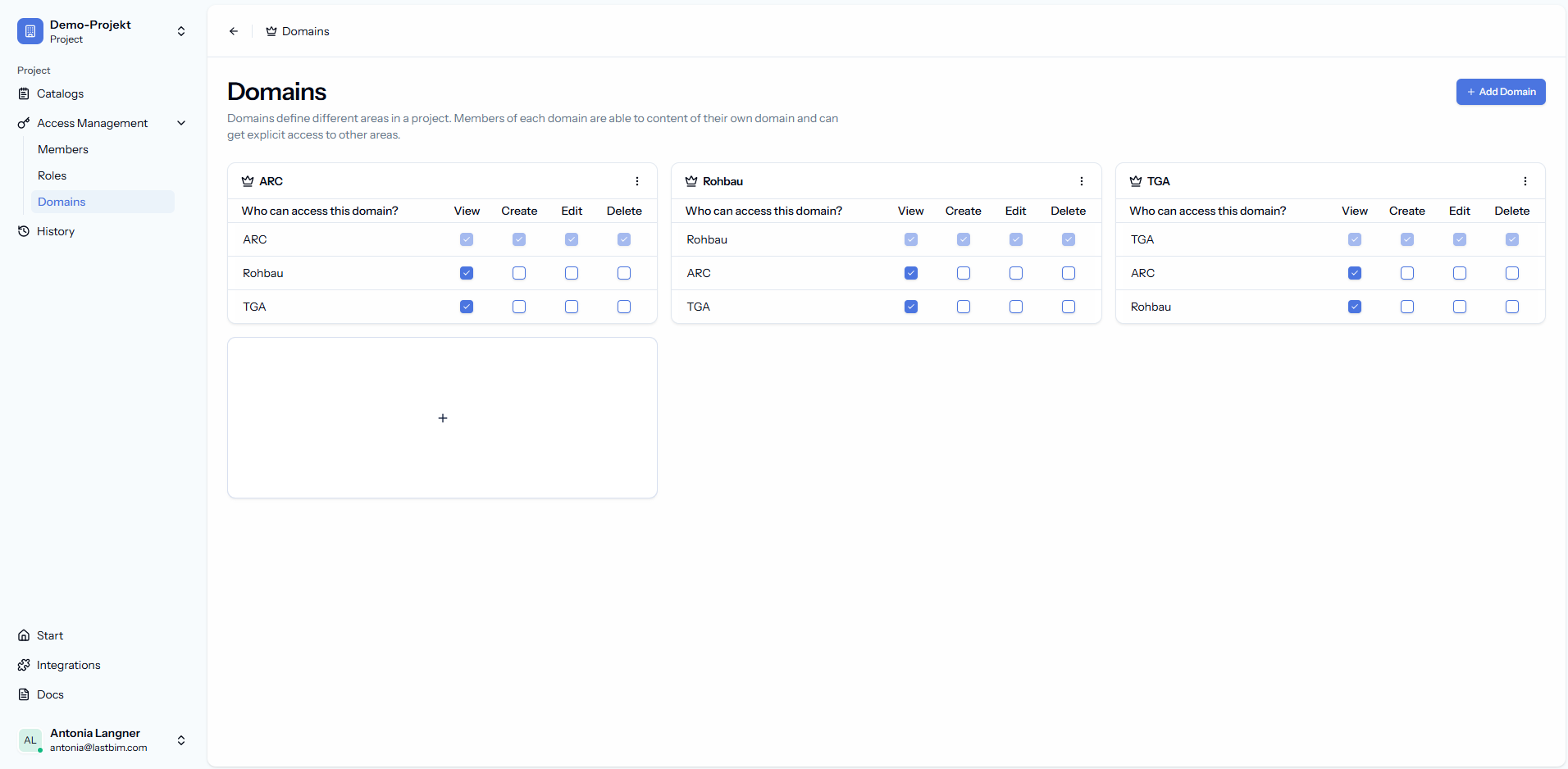Click 'Who can access this domain?' in ARC card
This screenshot has height=769, width=1568.
[x=320, y=211]
